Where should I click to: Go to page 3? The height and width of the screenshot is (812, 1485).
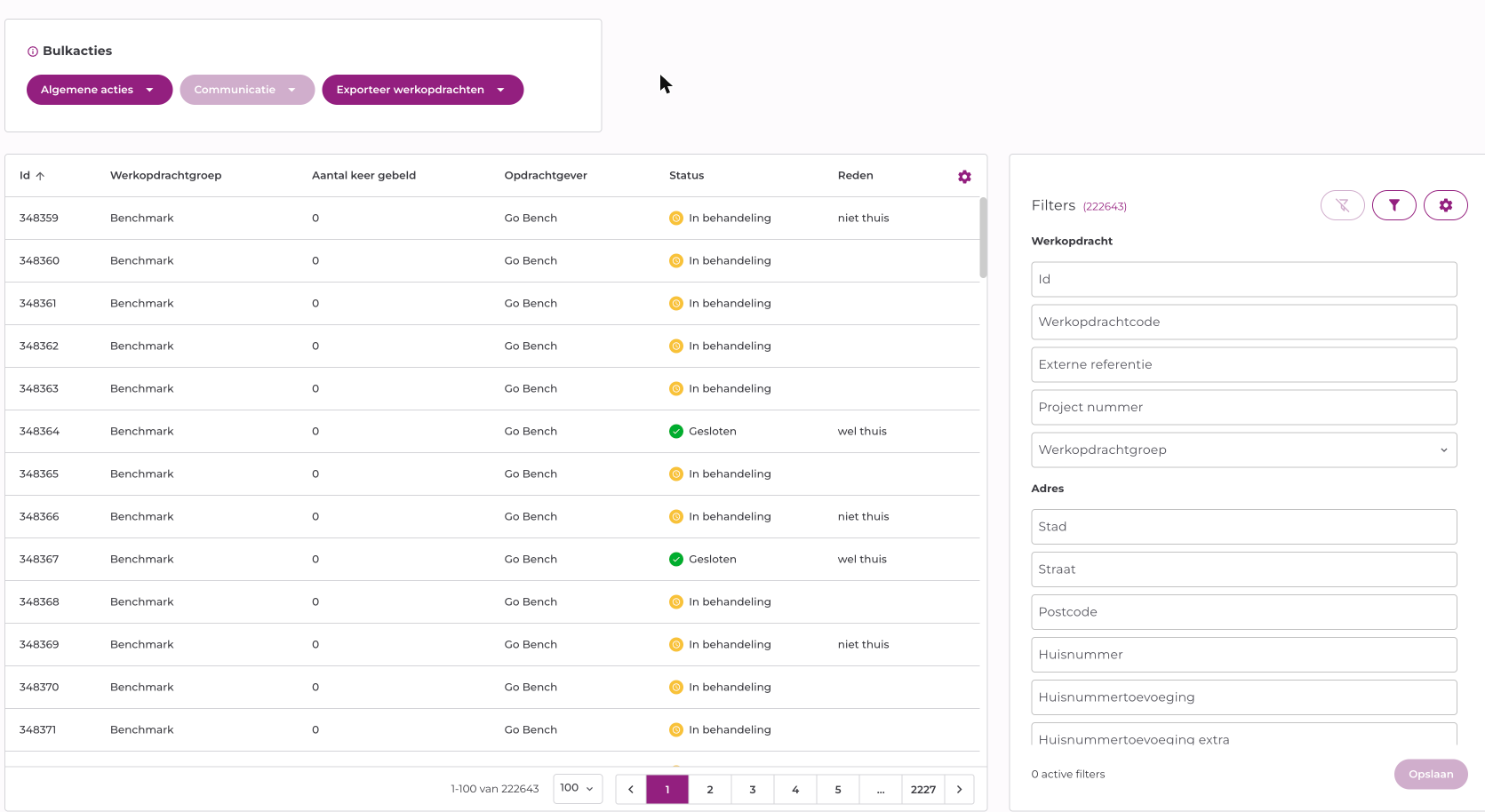point(752,789)
